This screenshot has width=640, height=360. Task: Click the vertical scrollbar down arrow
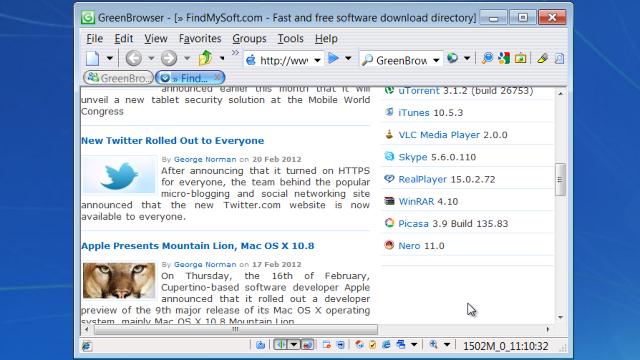click(x=560, y=317)
